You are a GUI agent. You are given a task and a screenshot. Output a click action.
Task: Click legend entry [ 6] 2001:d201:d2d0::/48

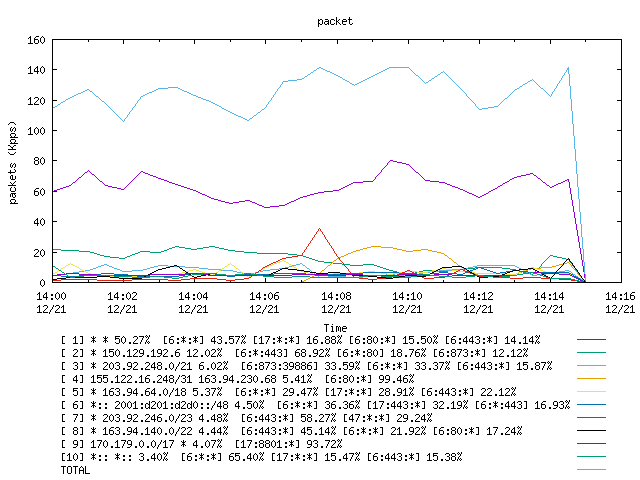click(315, 405)
